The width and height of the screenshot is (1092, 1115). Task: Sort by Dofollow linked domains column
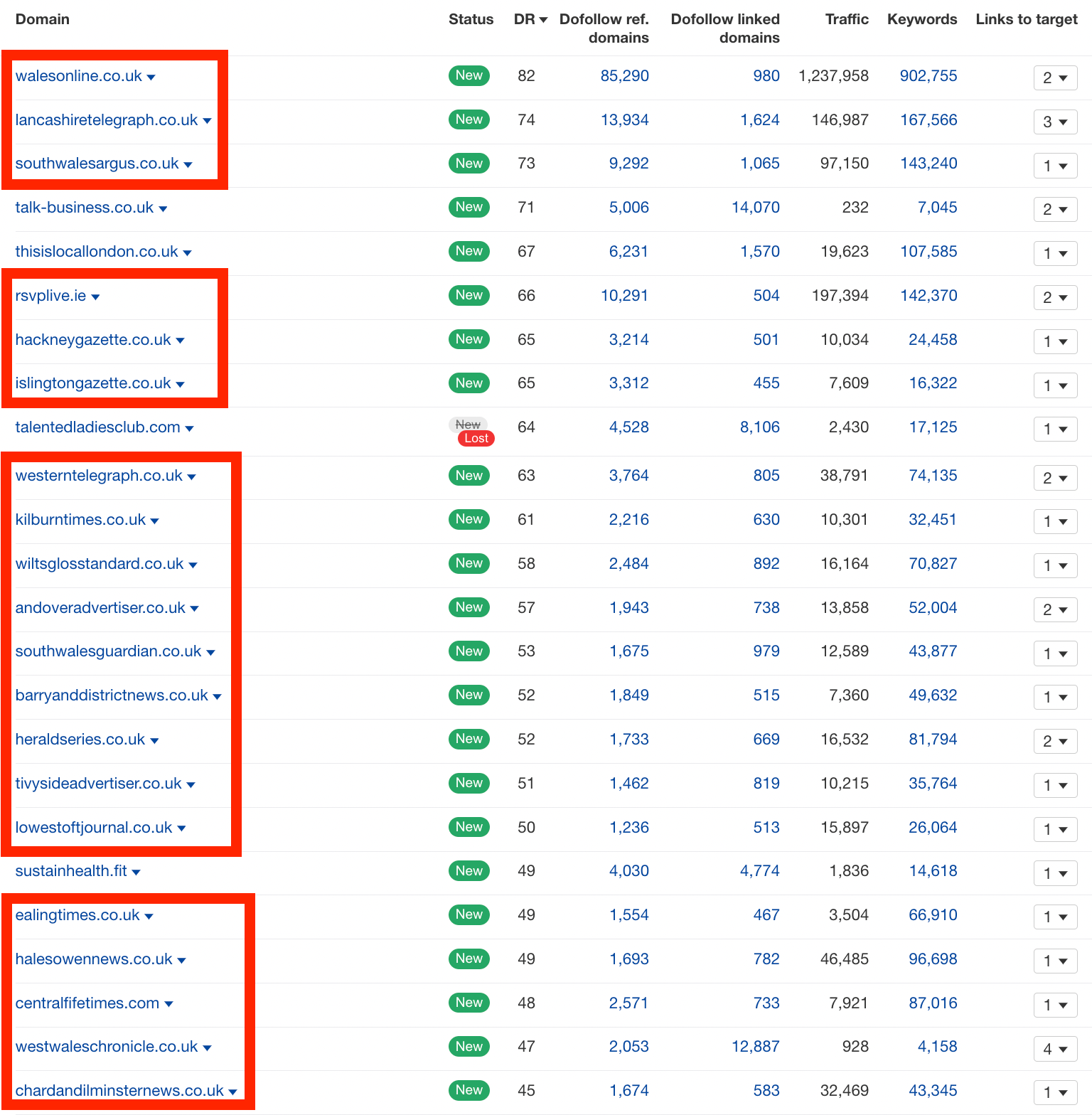(725, 28)
